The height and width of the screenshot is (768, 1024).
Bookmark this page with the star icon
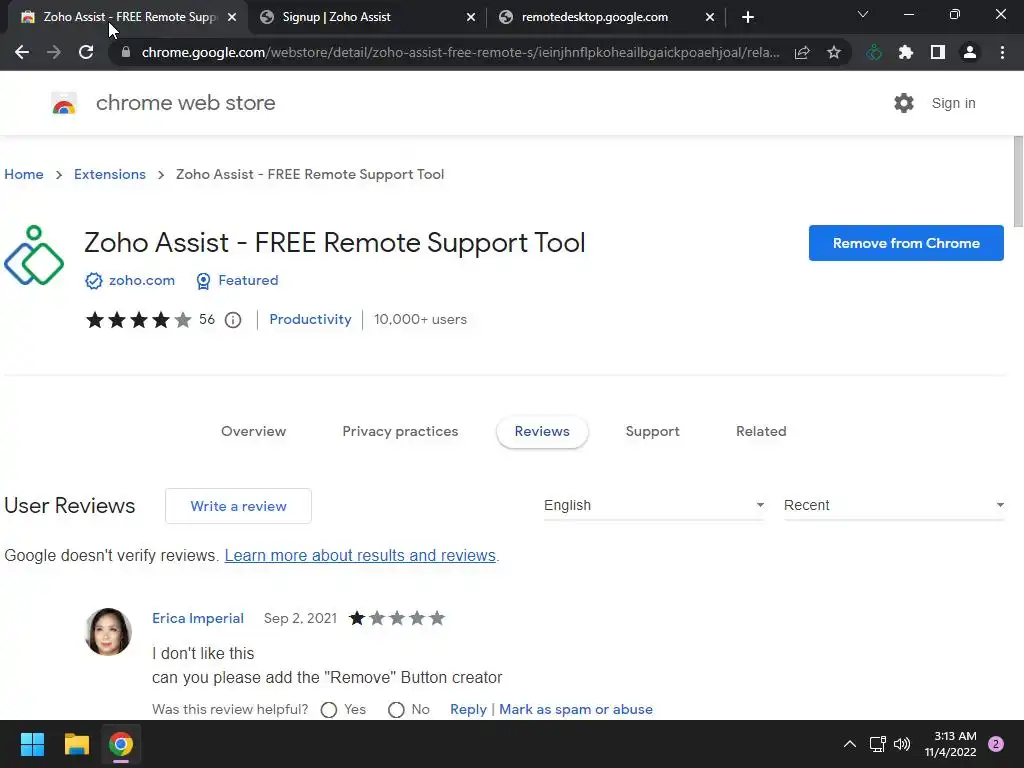click(834, 52)
